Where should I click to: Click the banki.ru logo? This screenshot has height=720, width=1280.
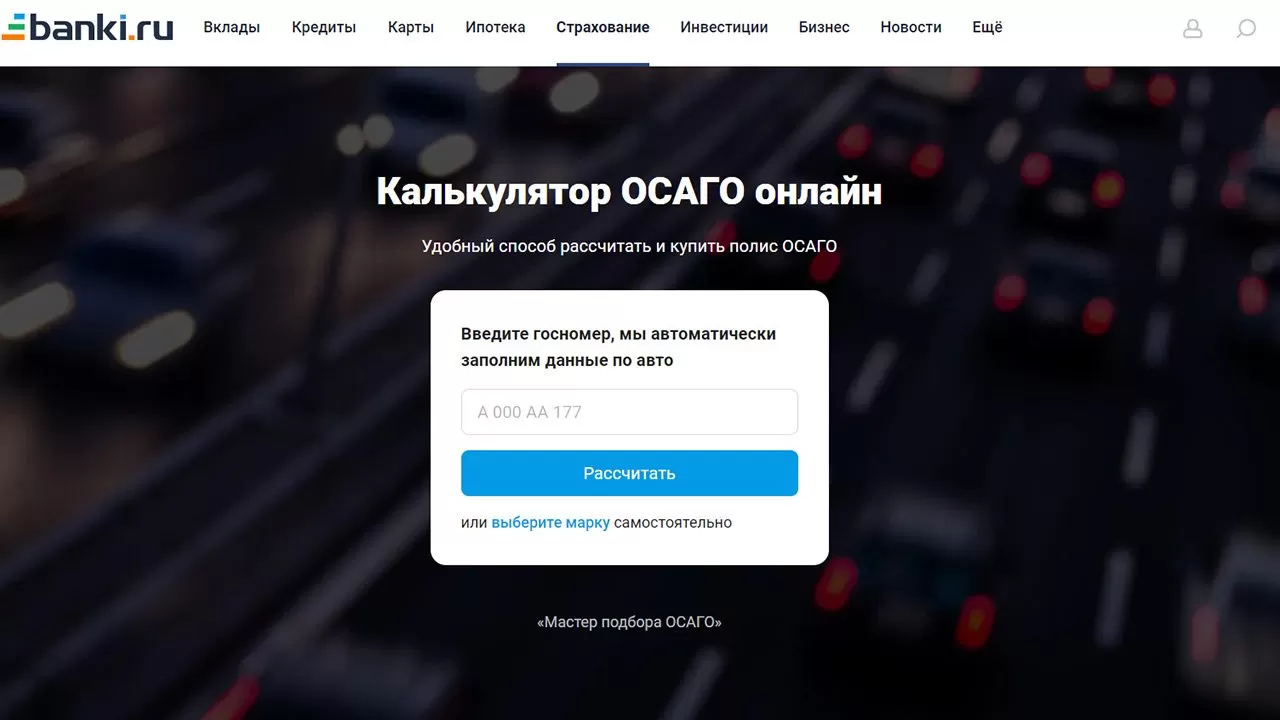(88, 27)
